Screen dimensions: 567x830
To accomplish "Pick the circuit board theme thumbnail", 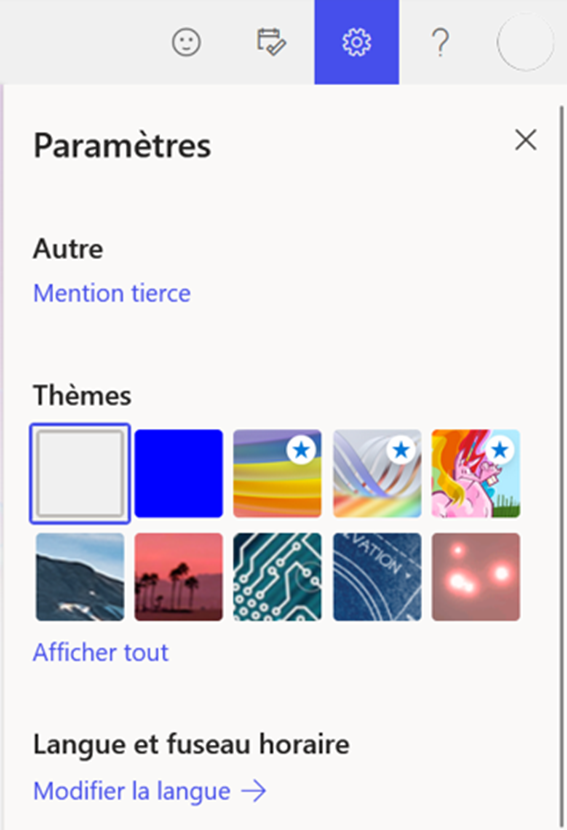I will coord(277,576).
